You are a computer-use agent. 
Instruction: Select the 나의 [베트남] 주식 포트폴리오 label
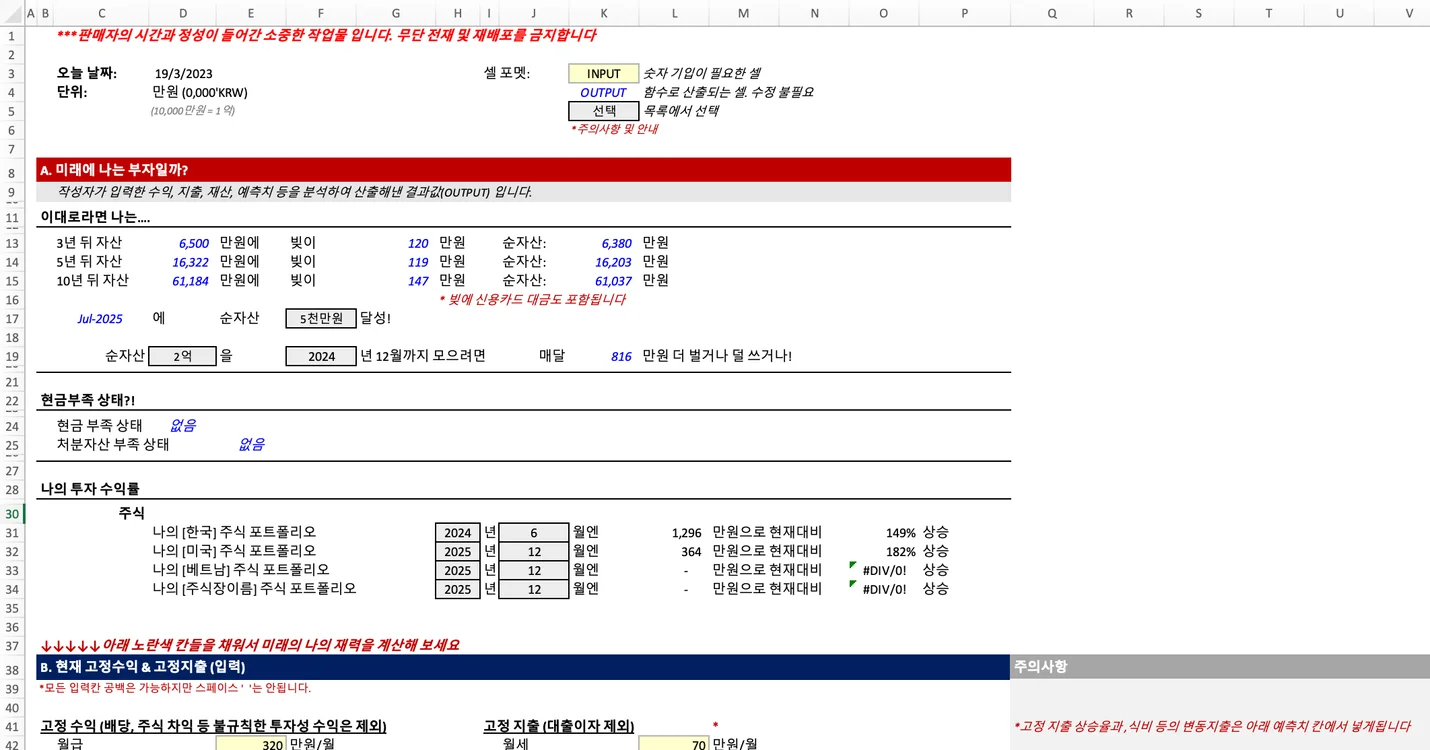pos(242,570)
